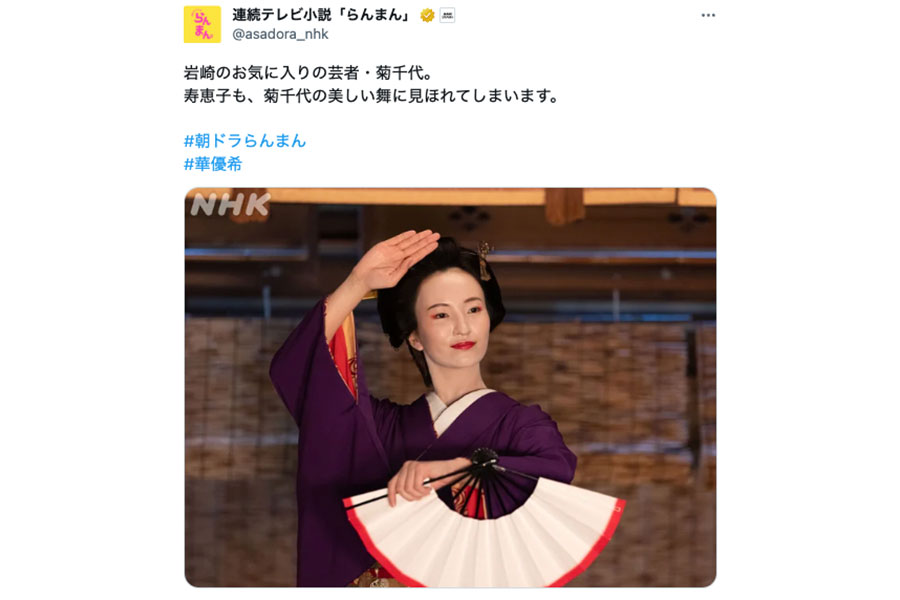Click the gold verified checkmark badge
This screenshot has width=900, height=600.
point(427,16)
